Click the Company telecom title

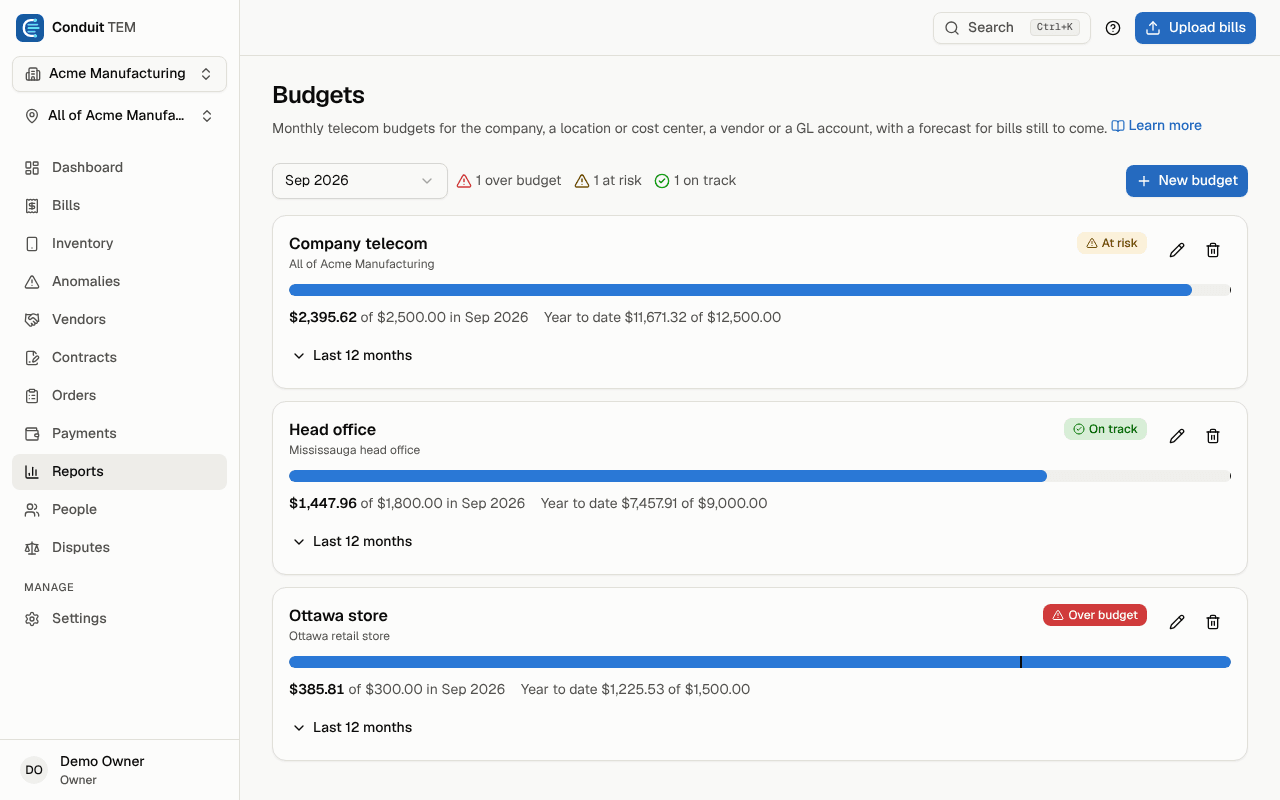(x=358, y=244)
